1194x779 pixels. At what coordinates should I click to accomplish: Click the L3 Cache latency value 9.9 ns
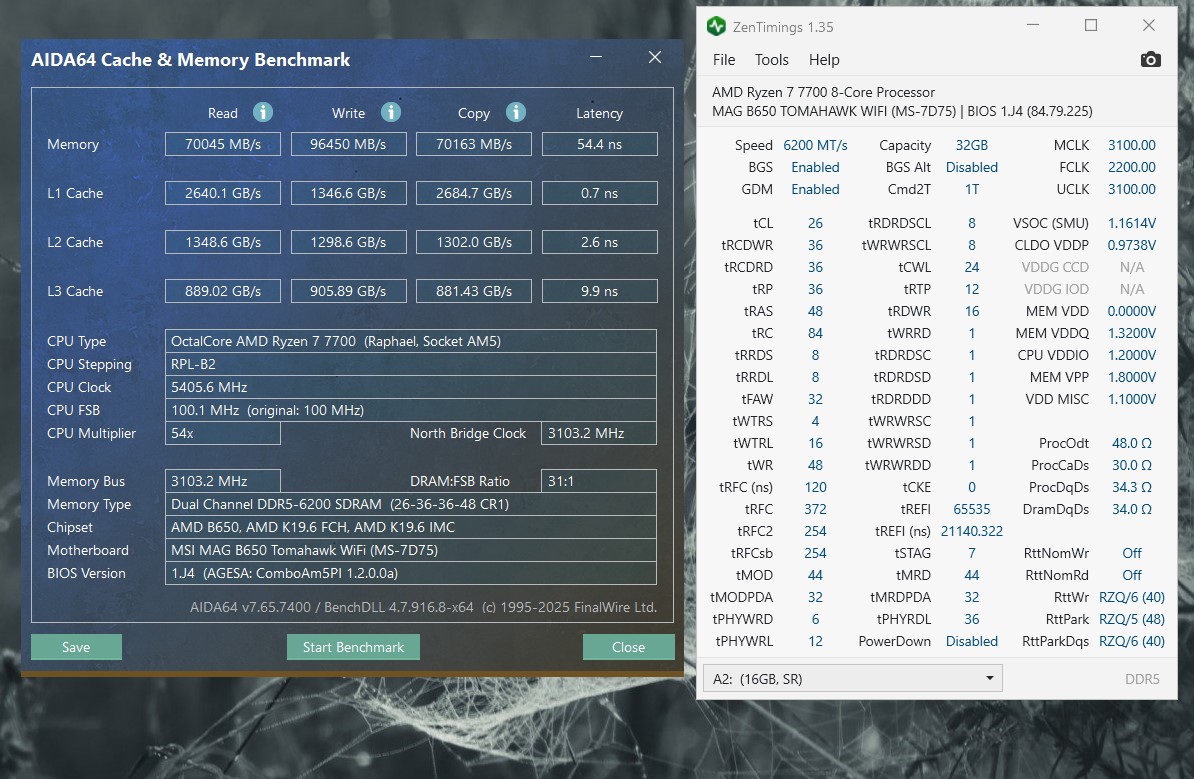coord(599,291)
